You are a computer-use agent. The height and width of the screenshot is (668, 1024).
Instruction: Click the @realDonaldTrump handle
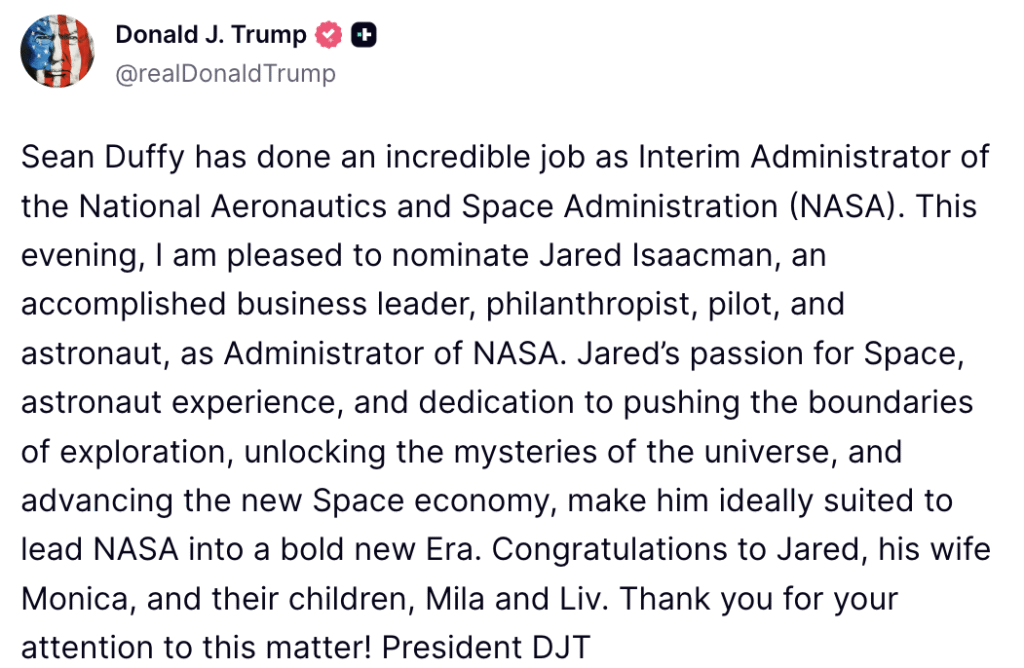click(x=226, y=74)
